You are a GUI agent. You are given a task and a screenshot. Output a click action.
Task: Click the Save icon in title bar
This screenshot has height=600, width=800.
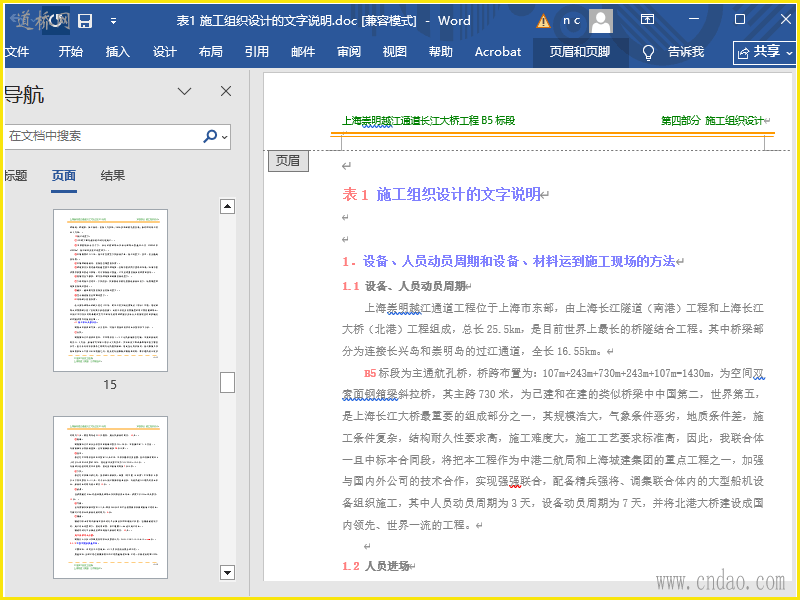[x=85, y=21]
